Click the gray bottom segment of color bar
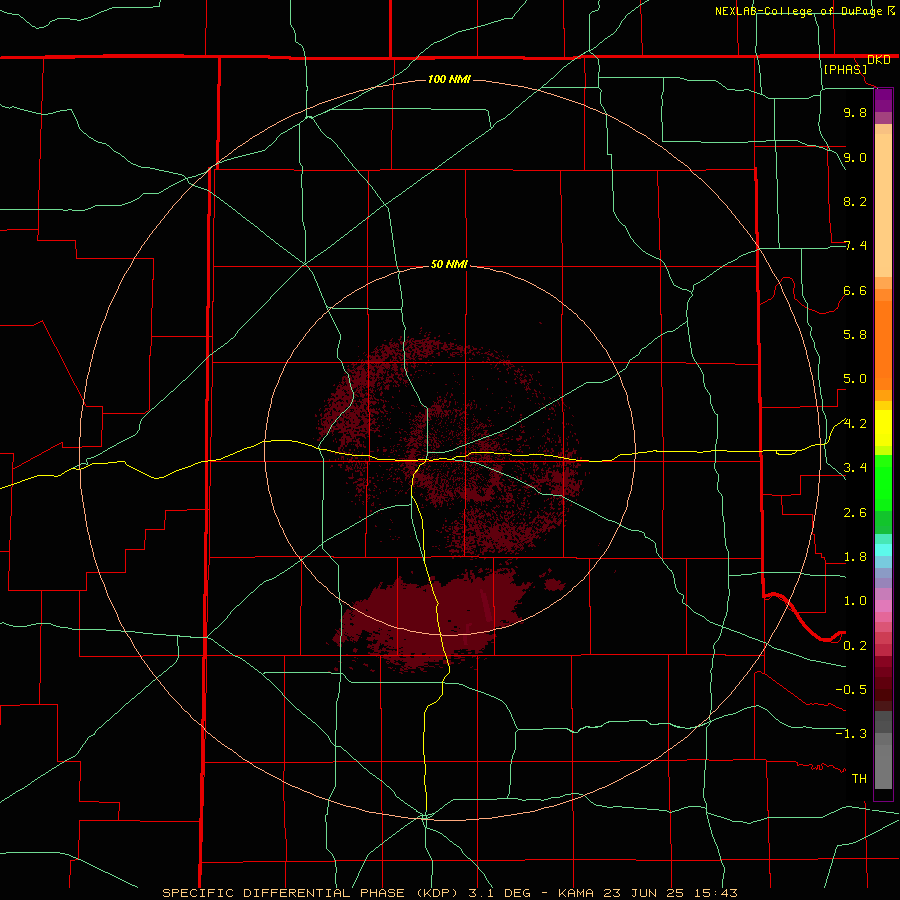 click(883, 766)
